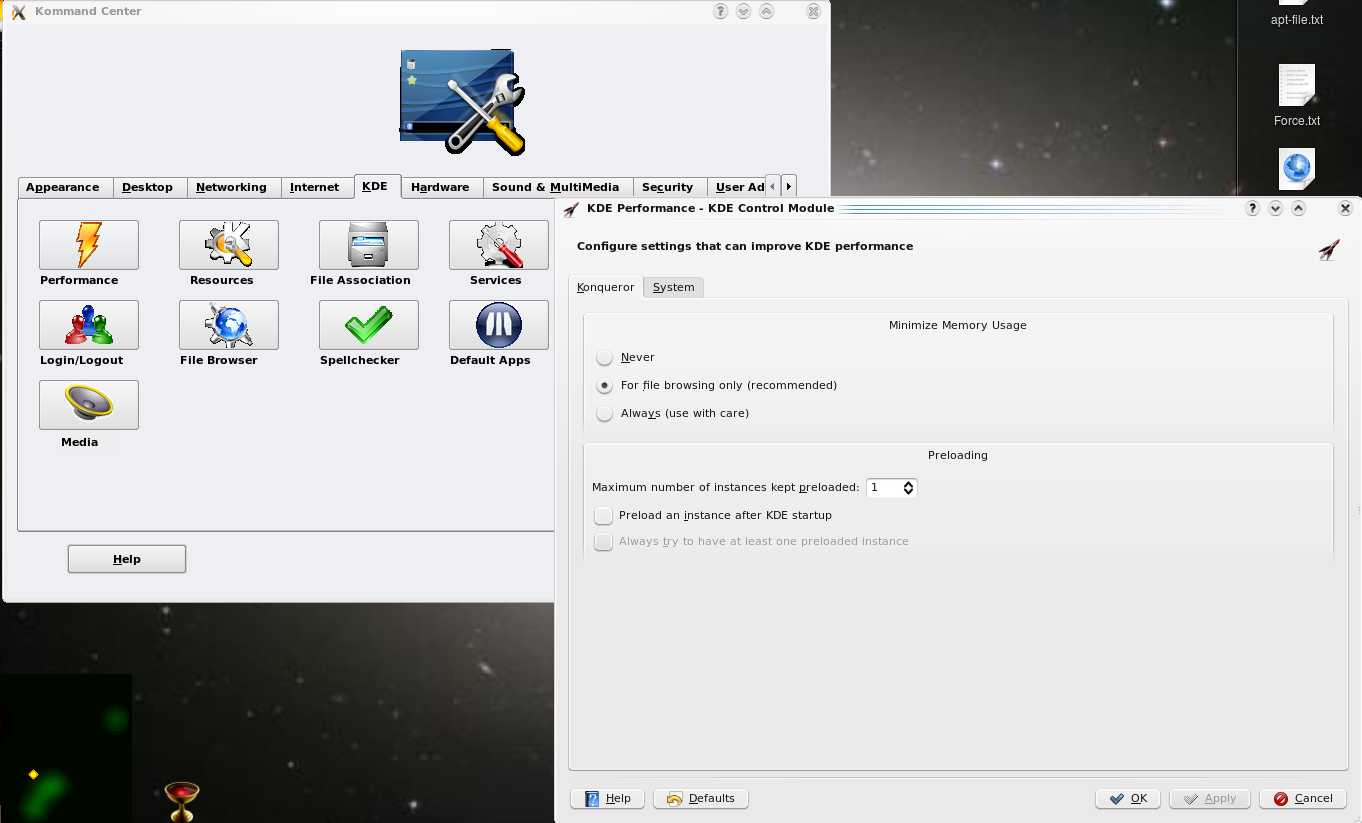This screenshot has width=1362, height=823.
Task: Open the Default Apps icon
Action: (498, 325)
